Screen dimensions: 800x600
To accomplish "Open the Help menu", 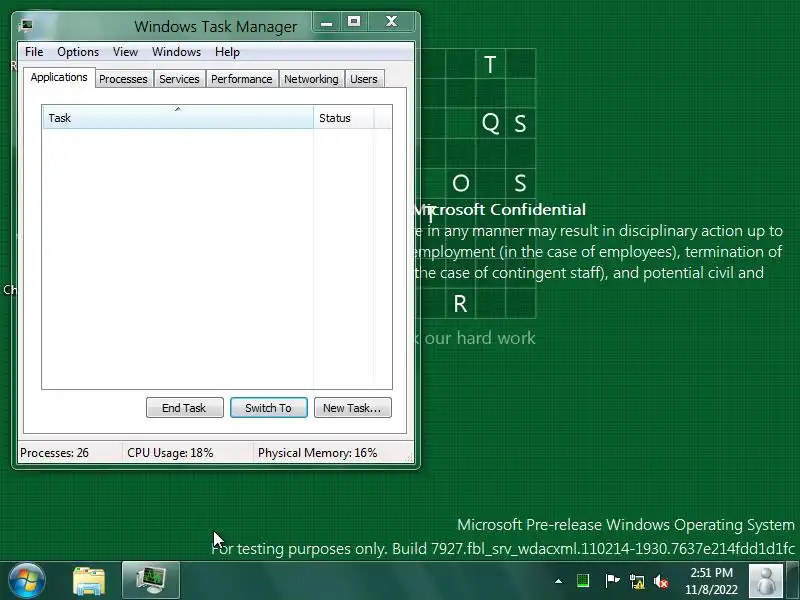I will [x=227, y=52].
